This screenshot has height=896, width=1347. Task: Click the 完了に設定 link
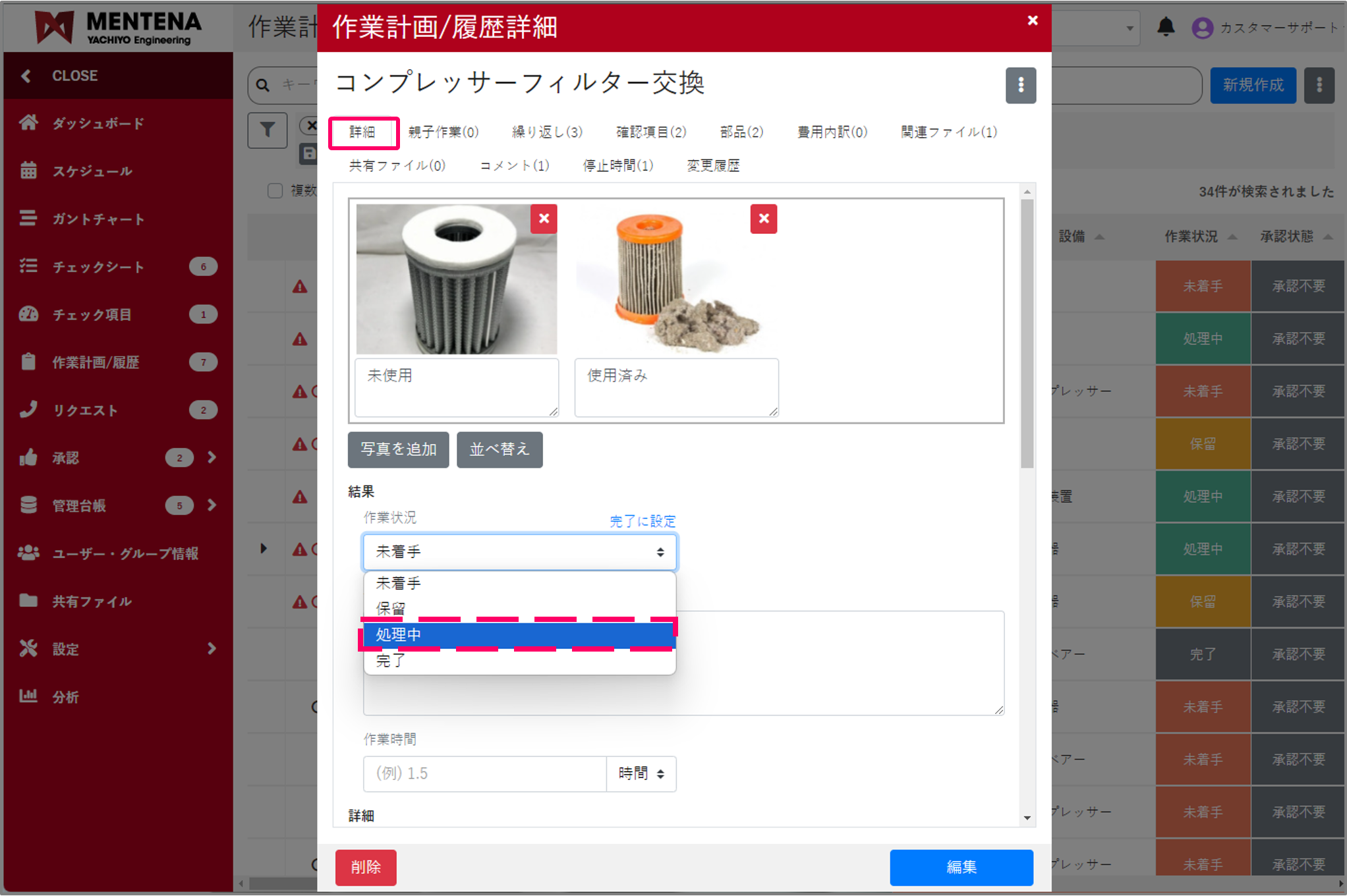tap(643, 521)
